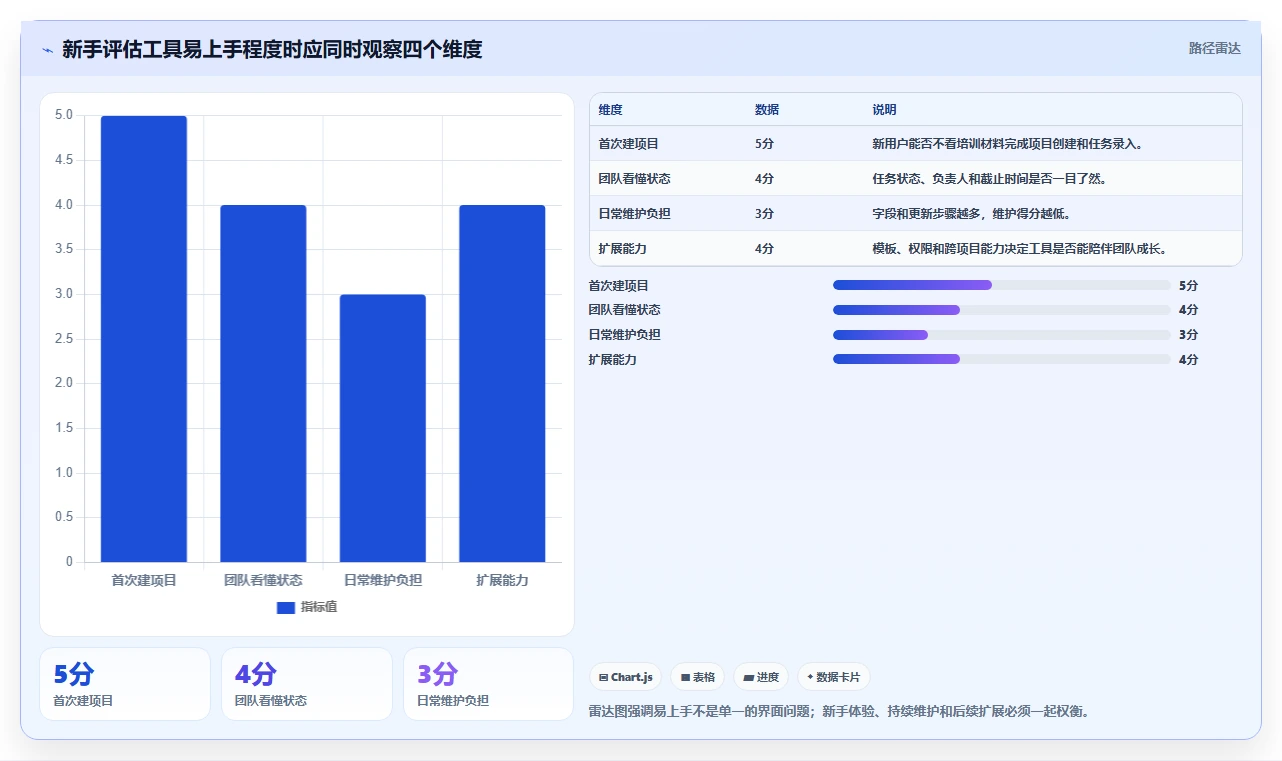The width and height of the screenshot is (1282, 761).
Task: Click the 说明 column header
Action: point(884,110)
